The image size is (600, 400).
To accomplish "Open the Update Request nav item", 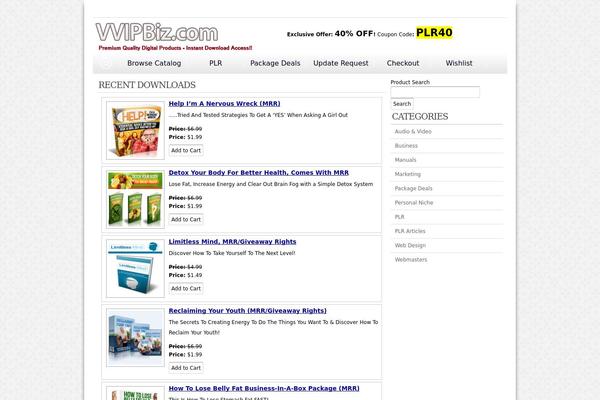I will [x=341, y=63].
